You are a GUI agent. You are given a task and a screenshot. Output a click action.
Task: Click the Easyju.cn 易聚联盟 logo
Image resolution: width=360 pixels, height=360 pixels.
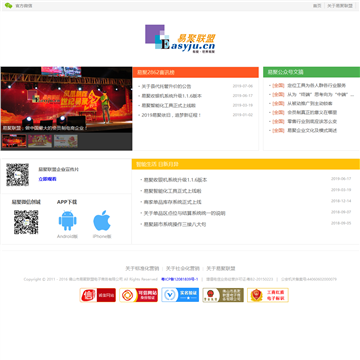point(180,39)
